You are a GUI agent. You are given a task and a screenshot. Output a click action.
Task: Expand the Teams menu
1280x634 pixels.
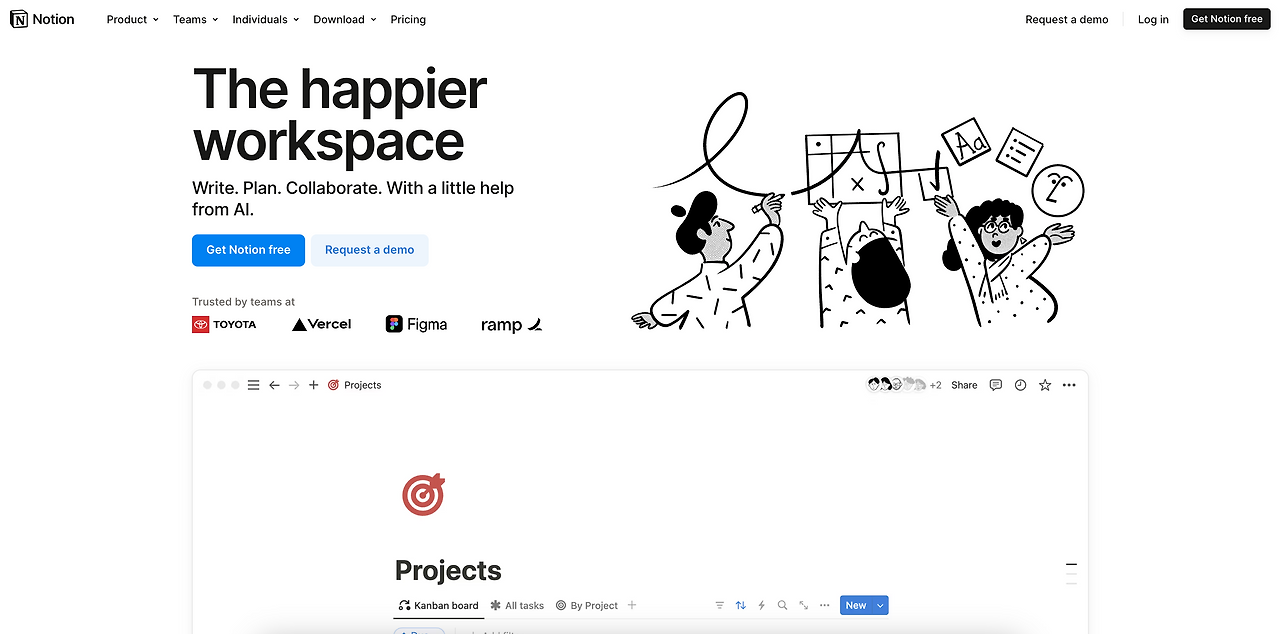coord(195,19)
